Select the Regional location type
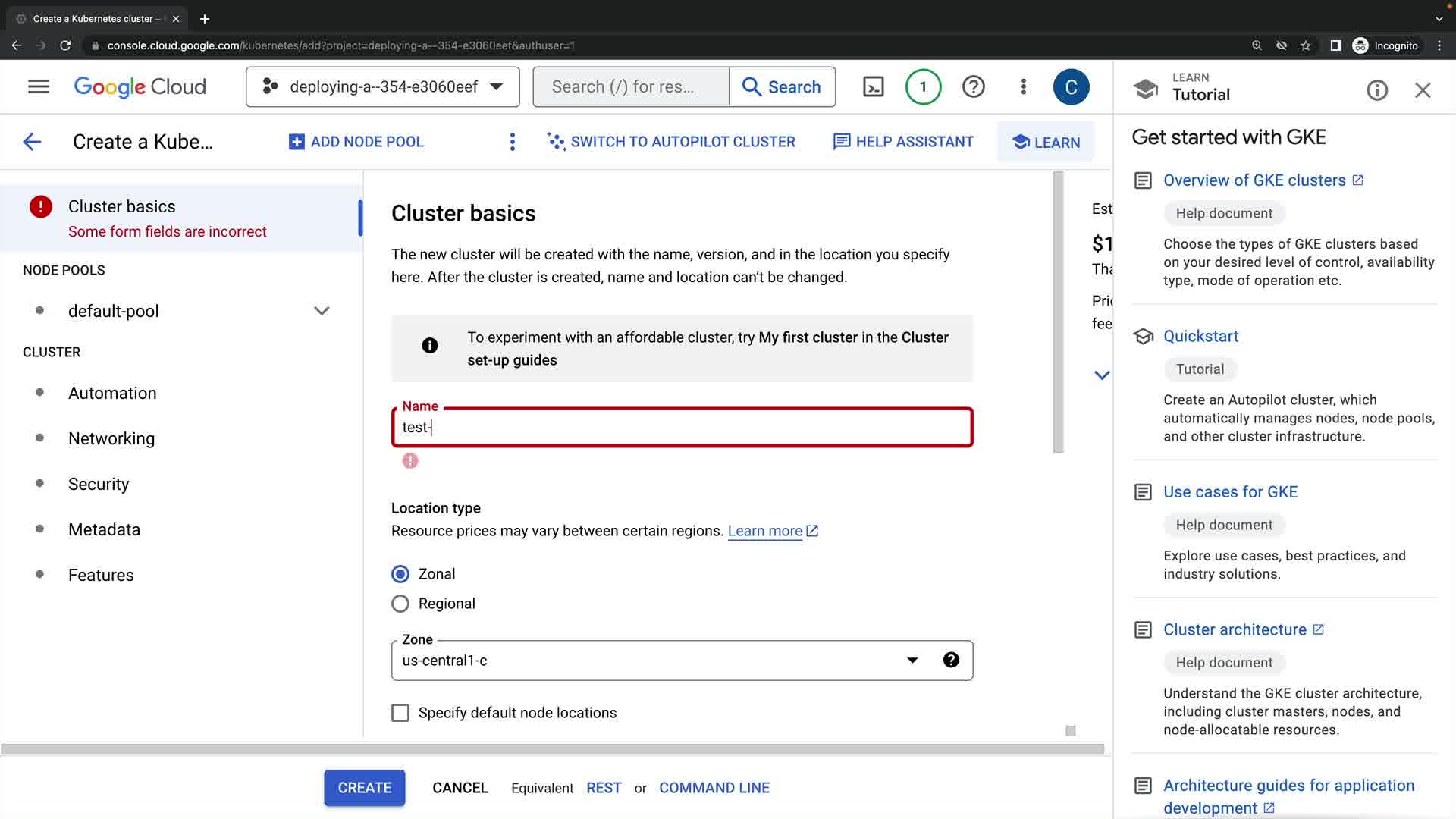Viewport: 1456px width, 819px height. click(400, 604)
